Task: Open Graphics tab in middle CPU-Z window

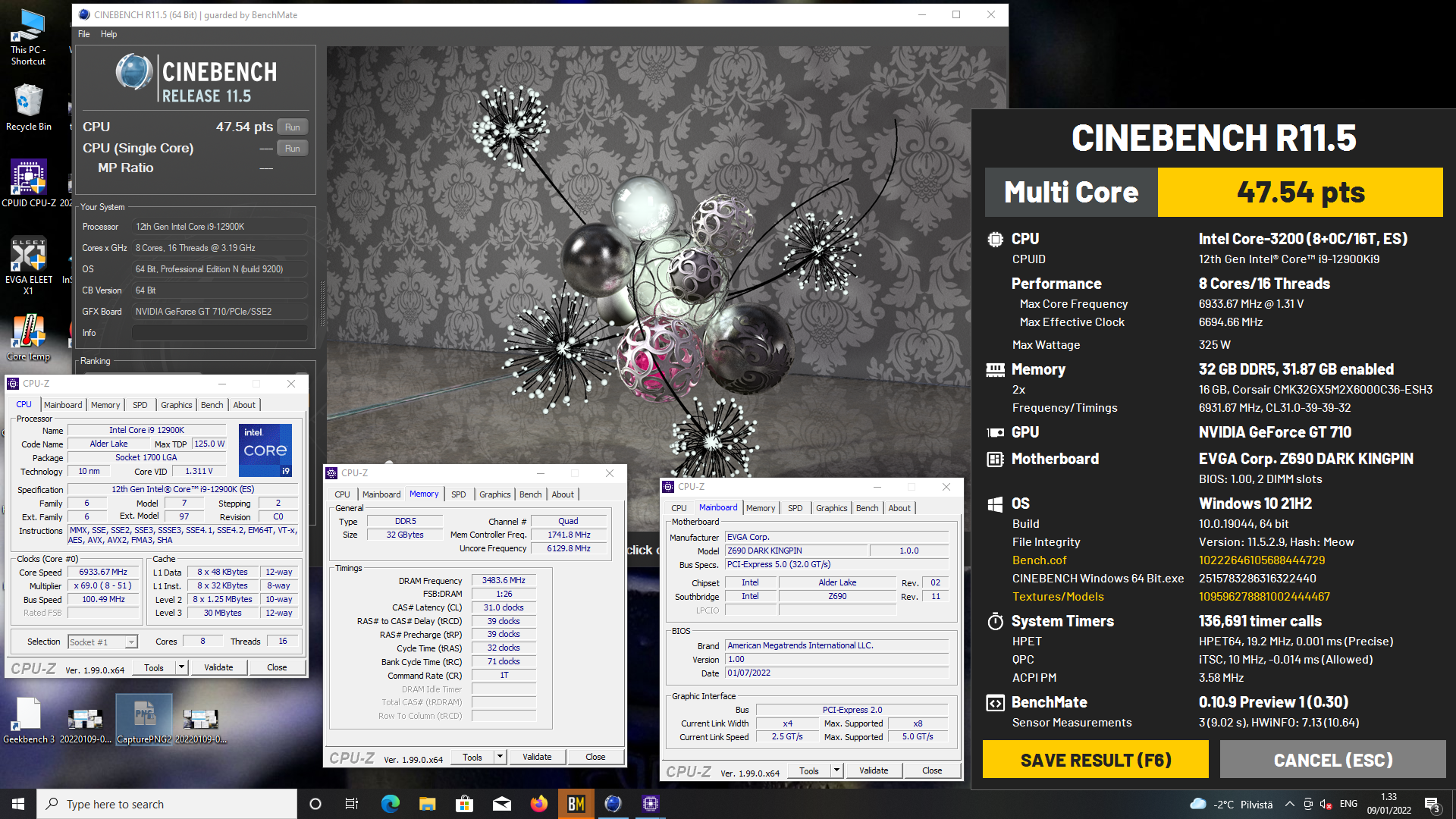Action: point(494,494)
